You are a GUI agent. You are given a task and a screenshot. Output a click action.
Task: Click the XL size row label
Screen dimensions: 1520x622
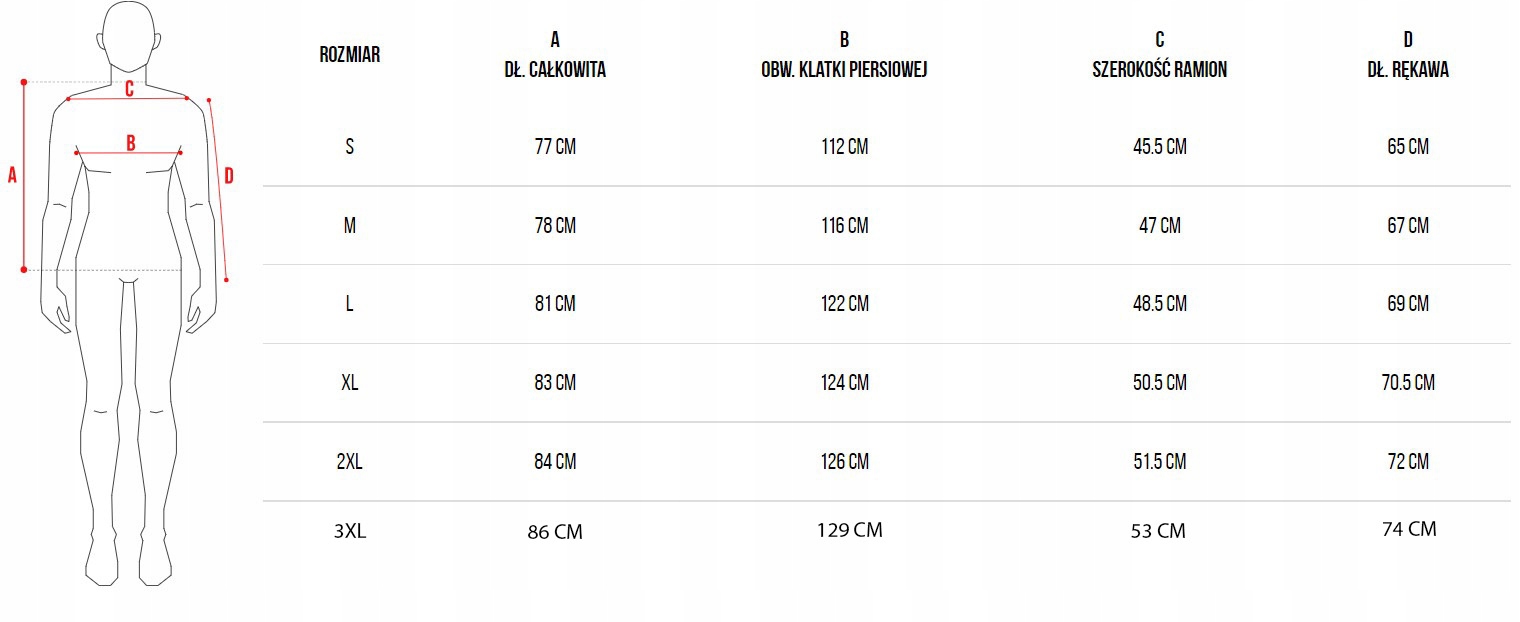pos(349,383)
